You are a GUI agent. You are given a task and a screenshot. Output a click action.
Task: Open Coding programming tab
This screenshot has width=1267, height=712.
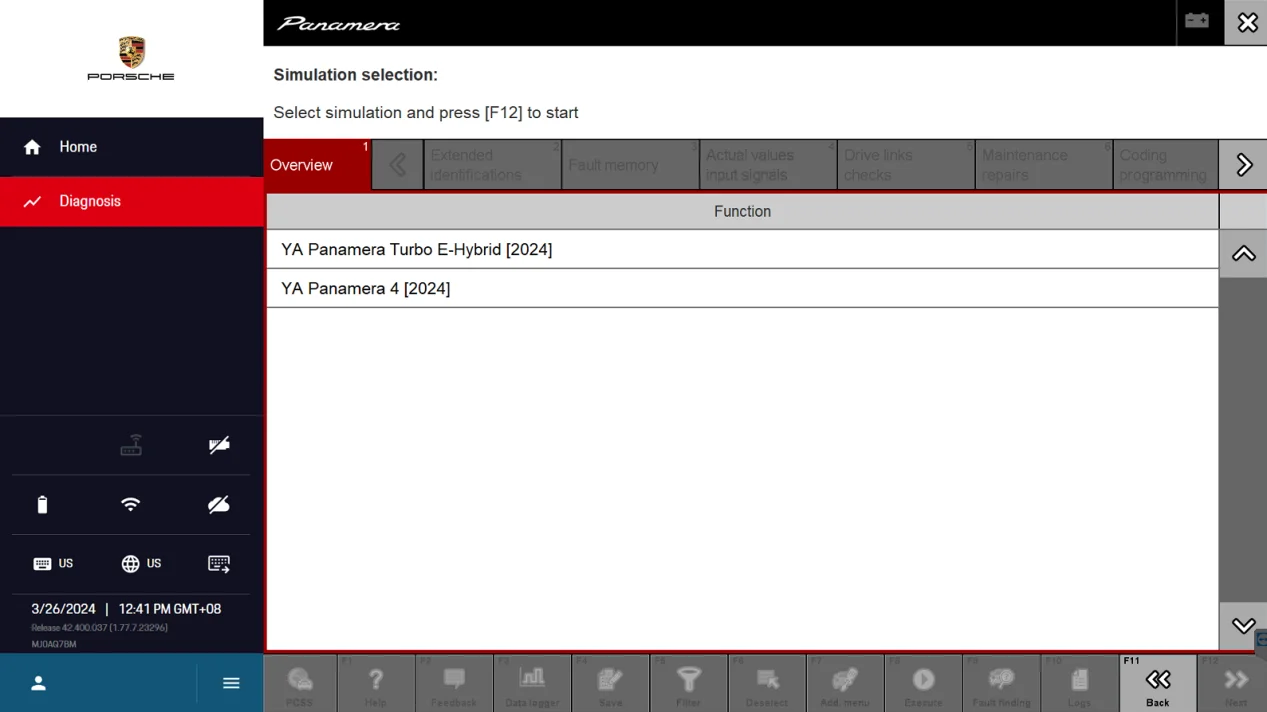point(1166,165)
